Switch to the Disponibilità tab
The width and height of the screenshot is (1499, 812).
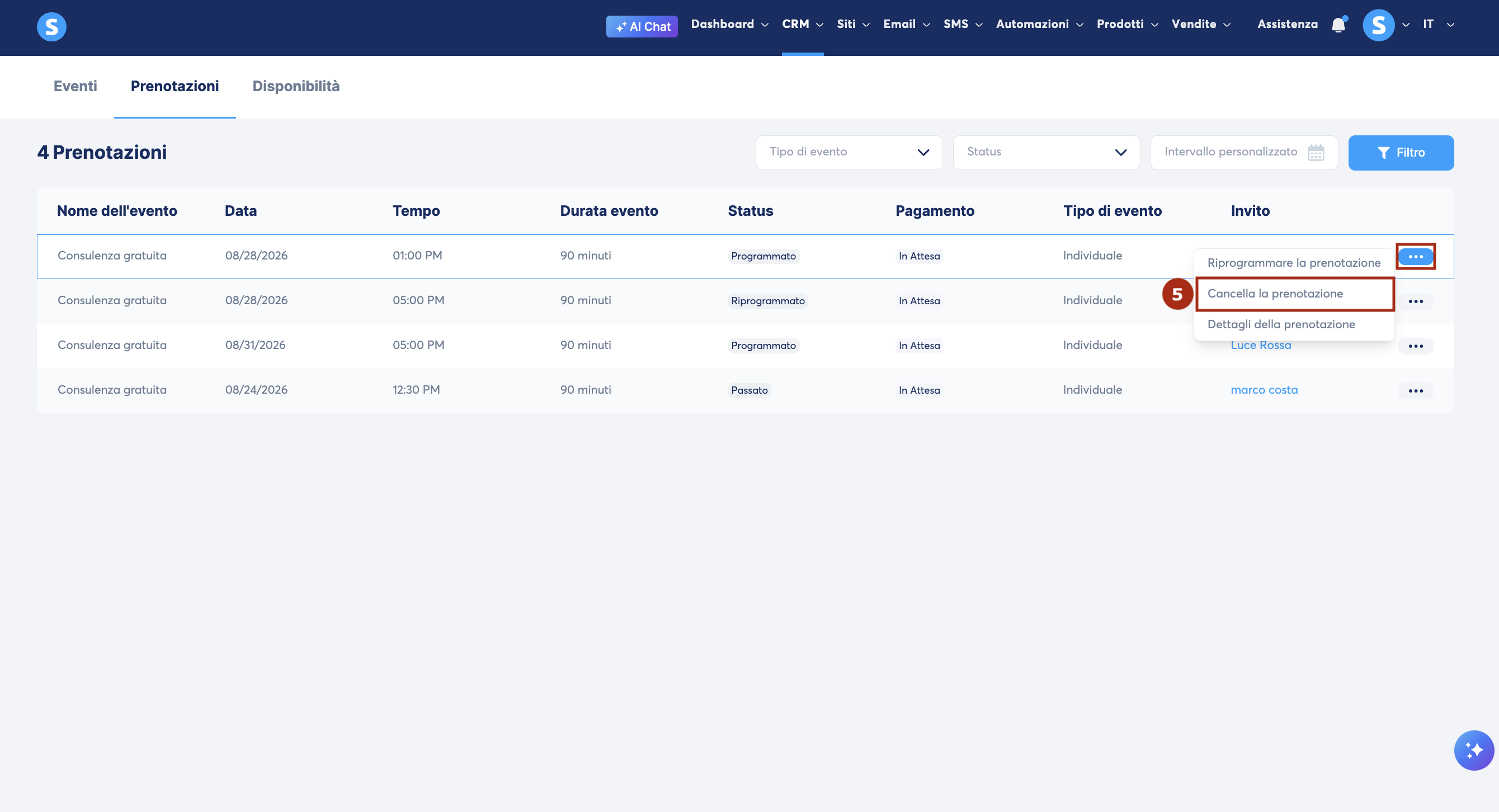[296, 86]
